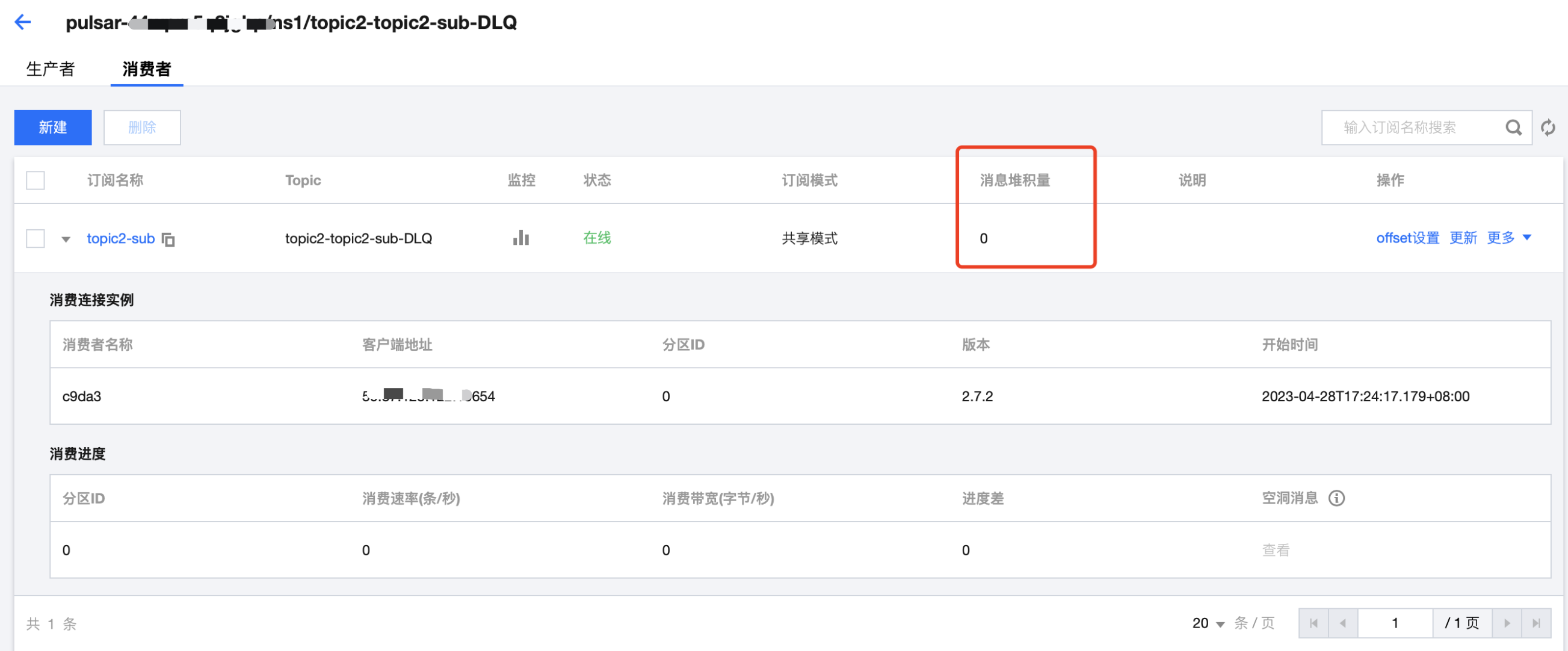Image resolution: width=1568 pixels, height=651 pixels.
Task: Click the search magnifier icon
Action: click(x=1513, y=128)
